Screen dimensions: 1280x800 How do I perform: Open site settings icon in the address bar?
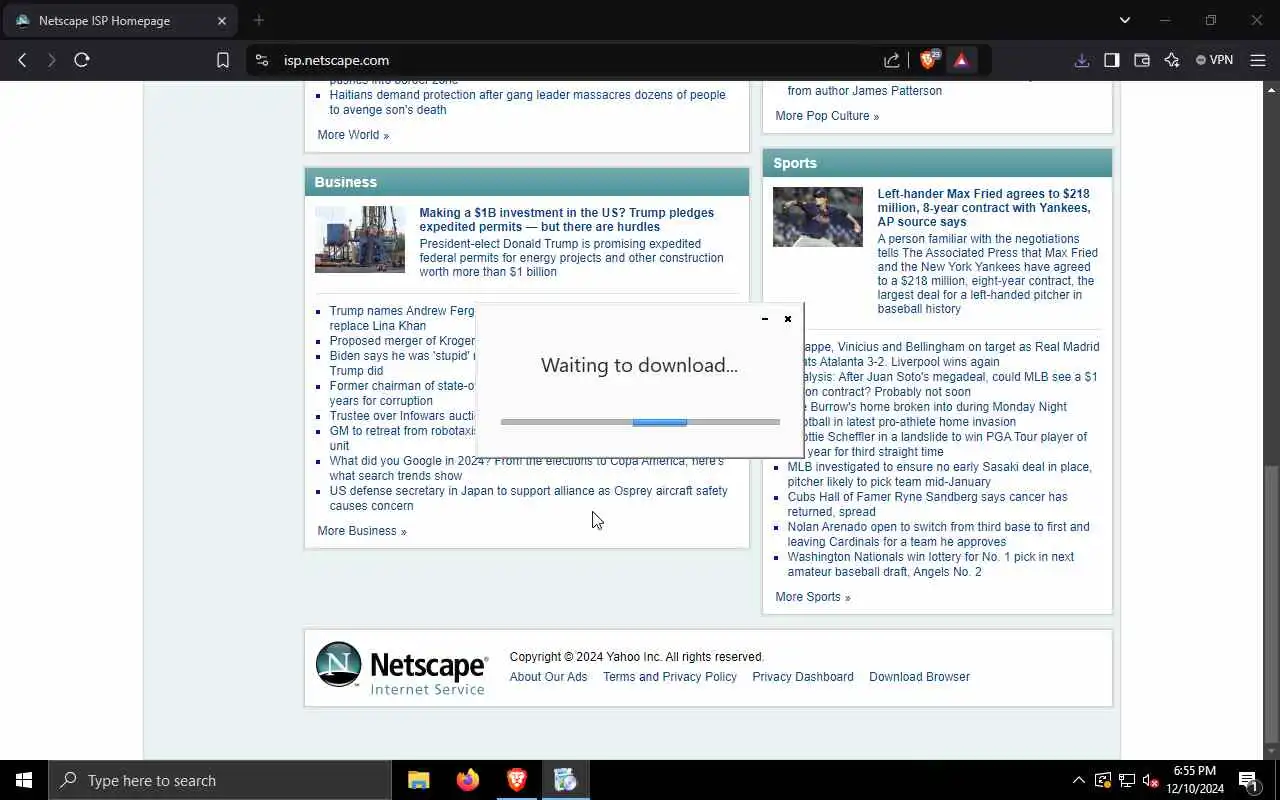262,60
